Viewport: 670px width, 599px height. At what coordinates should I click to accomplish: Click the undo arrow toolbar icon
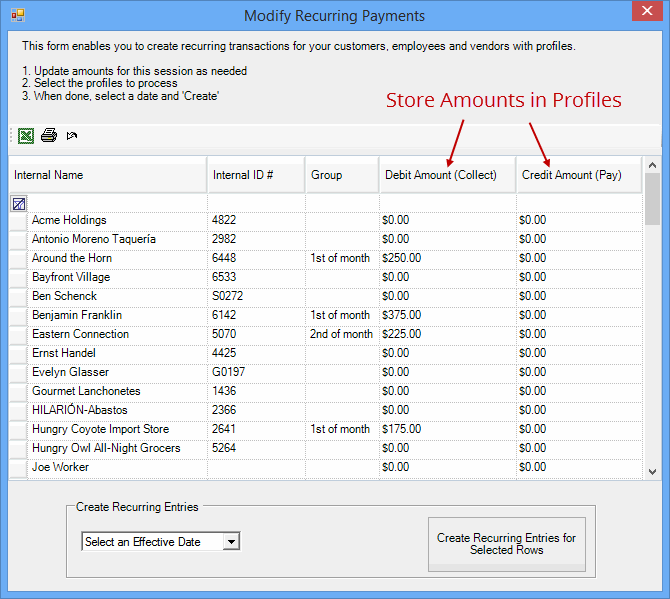click(x=72, y=135)
